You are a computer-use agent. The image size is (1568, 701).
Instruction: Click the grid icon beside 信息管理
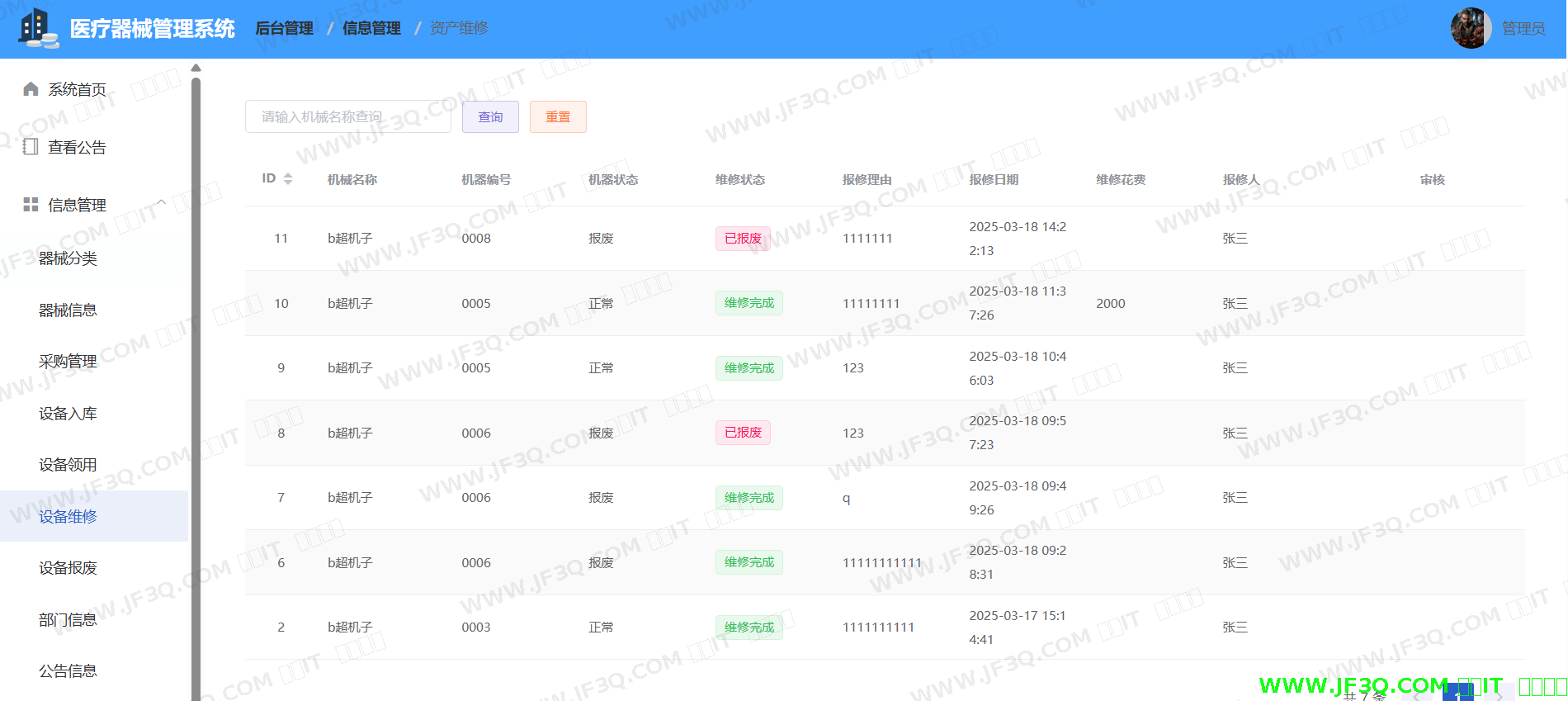pyautogui.click(x=31, y=205)
